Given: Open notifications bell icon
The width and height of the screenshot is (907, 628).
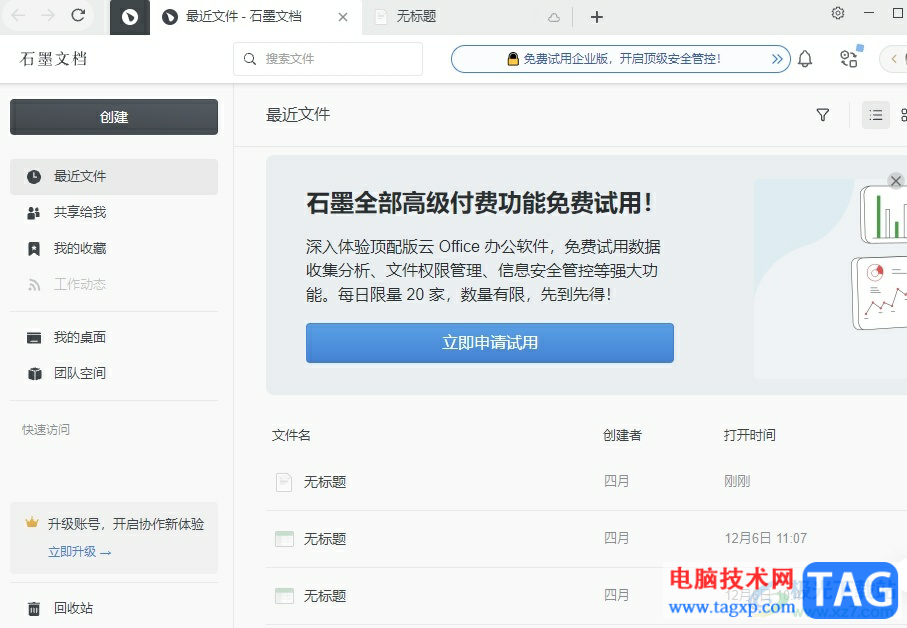Looking at the screenshot, I should click(x=805, y=59).
